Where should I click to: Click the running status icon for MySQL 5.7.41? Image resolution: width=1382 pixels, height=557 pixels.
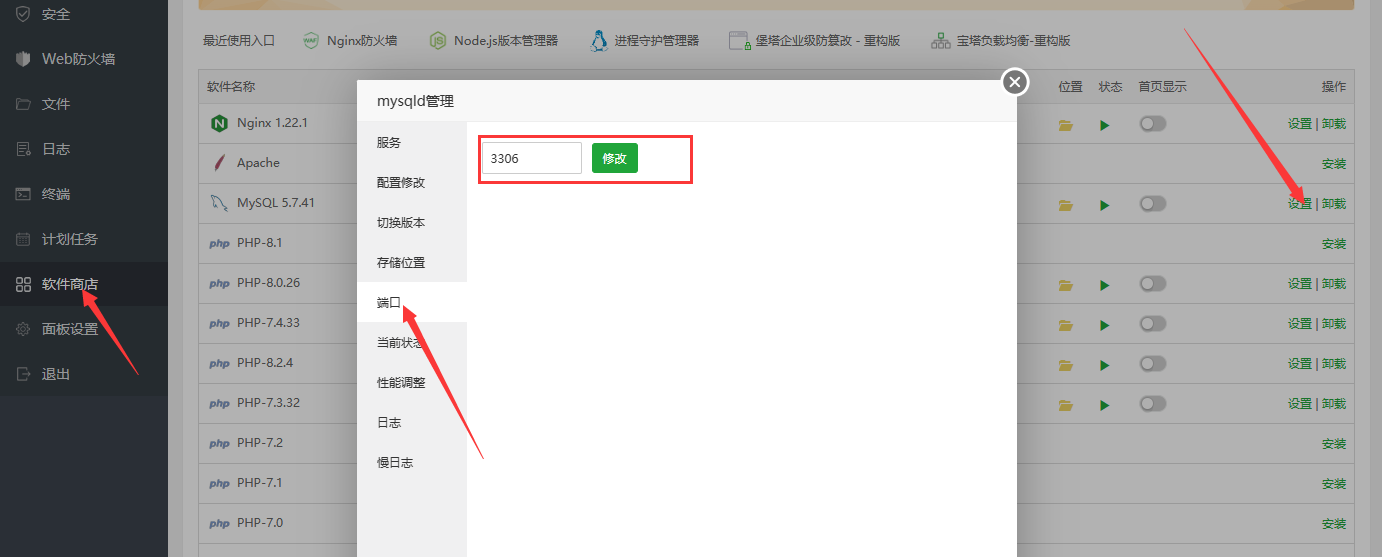[1105, 205]
